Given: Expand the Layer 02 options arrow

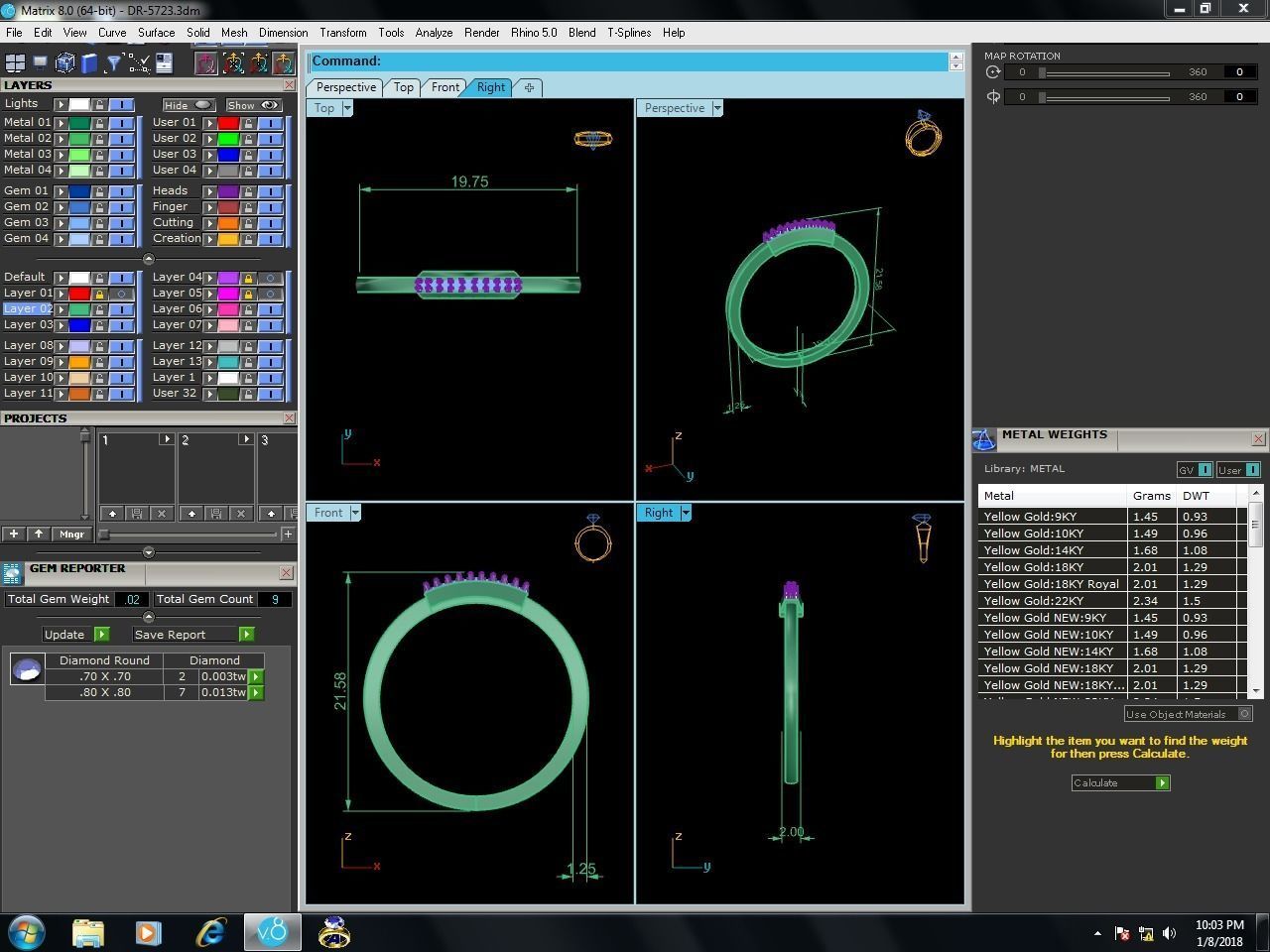Looking at the screenshot, I should pos(61,309).
